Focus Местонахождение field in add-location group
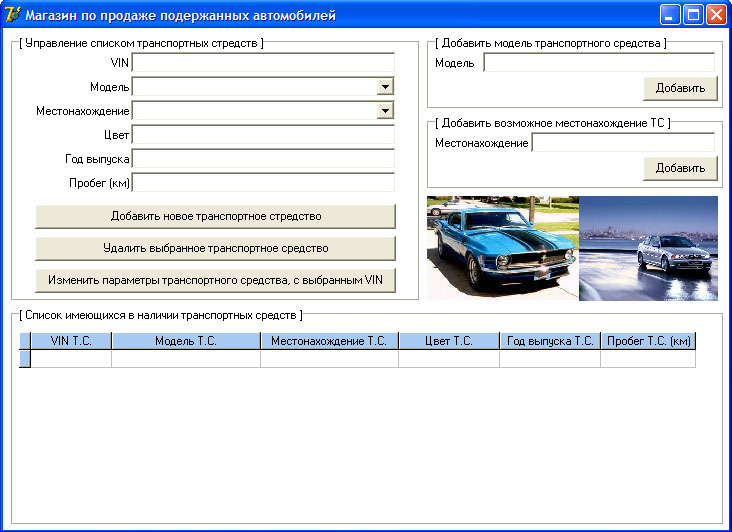 [x=623, y=142]
